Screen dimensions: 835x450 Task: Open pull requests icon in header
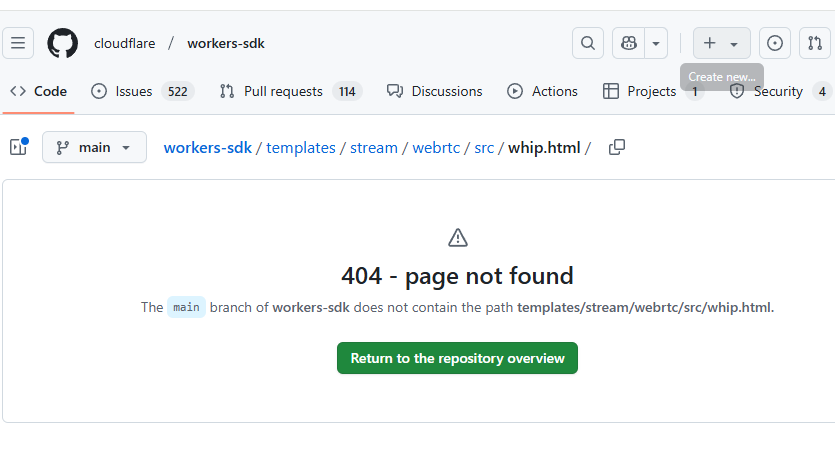pos(815,43)
